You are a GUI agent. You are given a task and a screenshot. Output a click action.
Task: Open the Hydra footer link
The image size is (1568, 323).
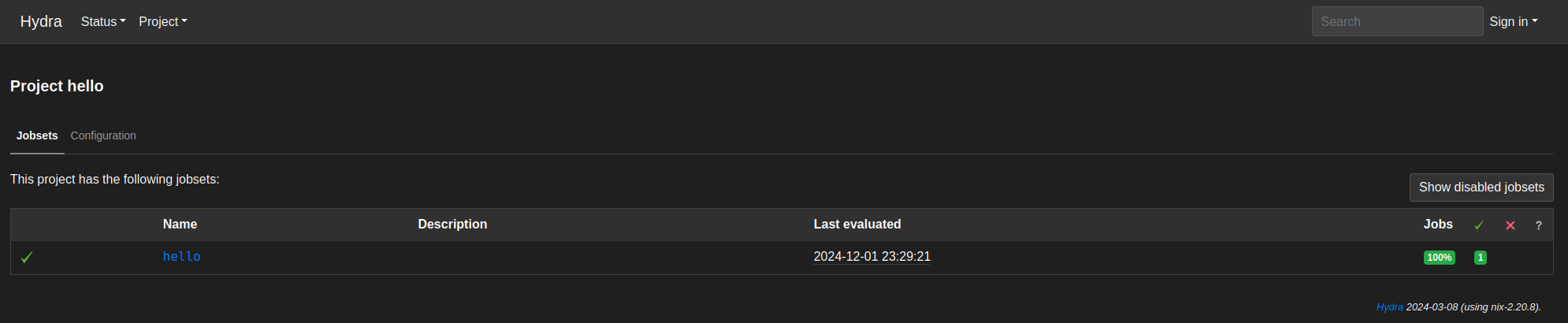[1389, 307]
